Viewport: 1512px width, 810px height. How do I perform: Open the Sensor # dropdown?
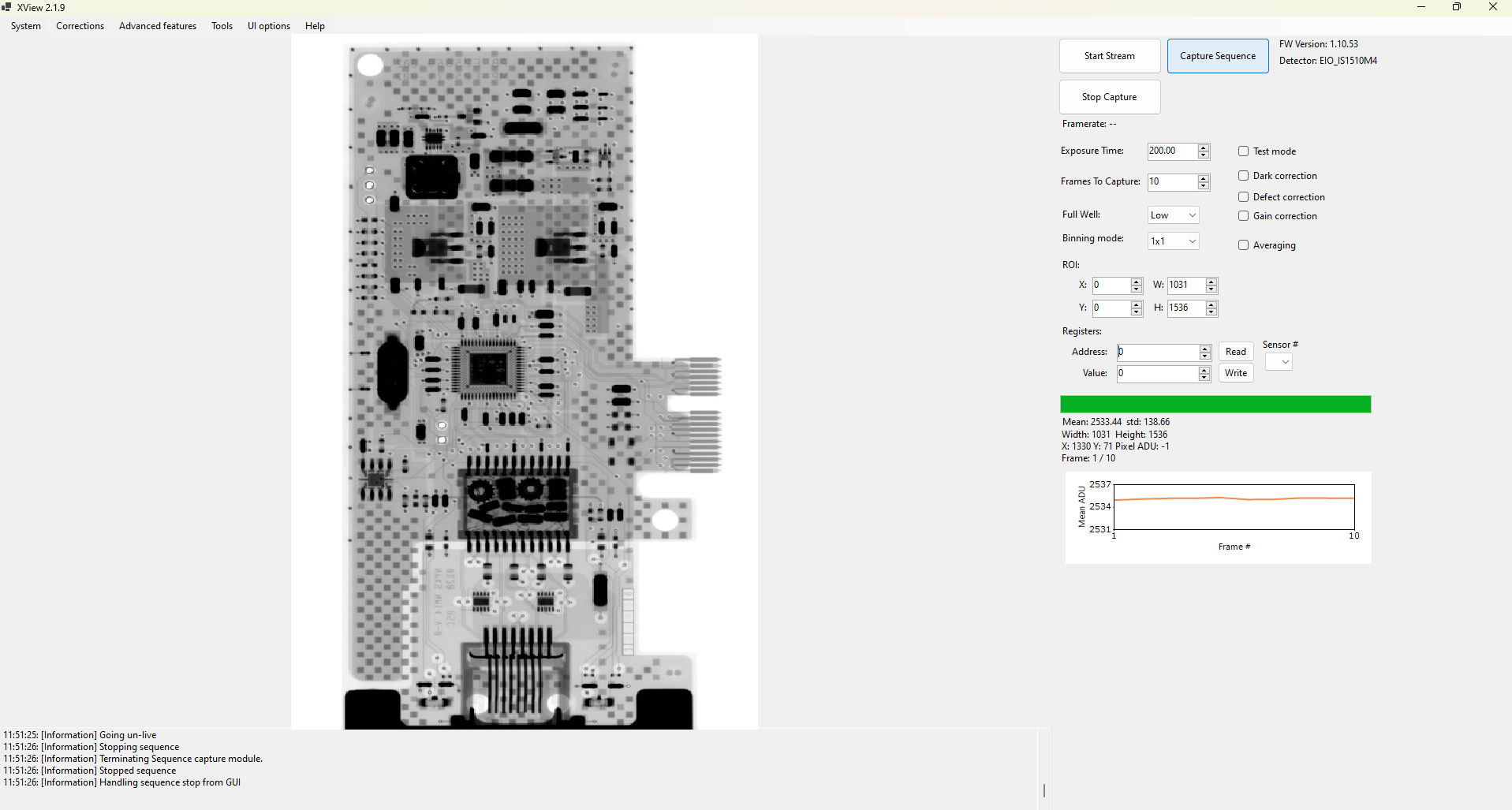tap(1279, 362)
